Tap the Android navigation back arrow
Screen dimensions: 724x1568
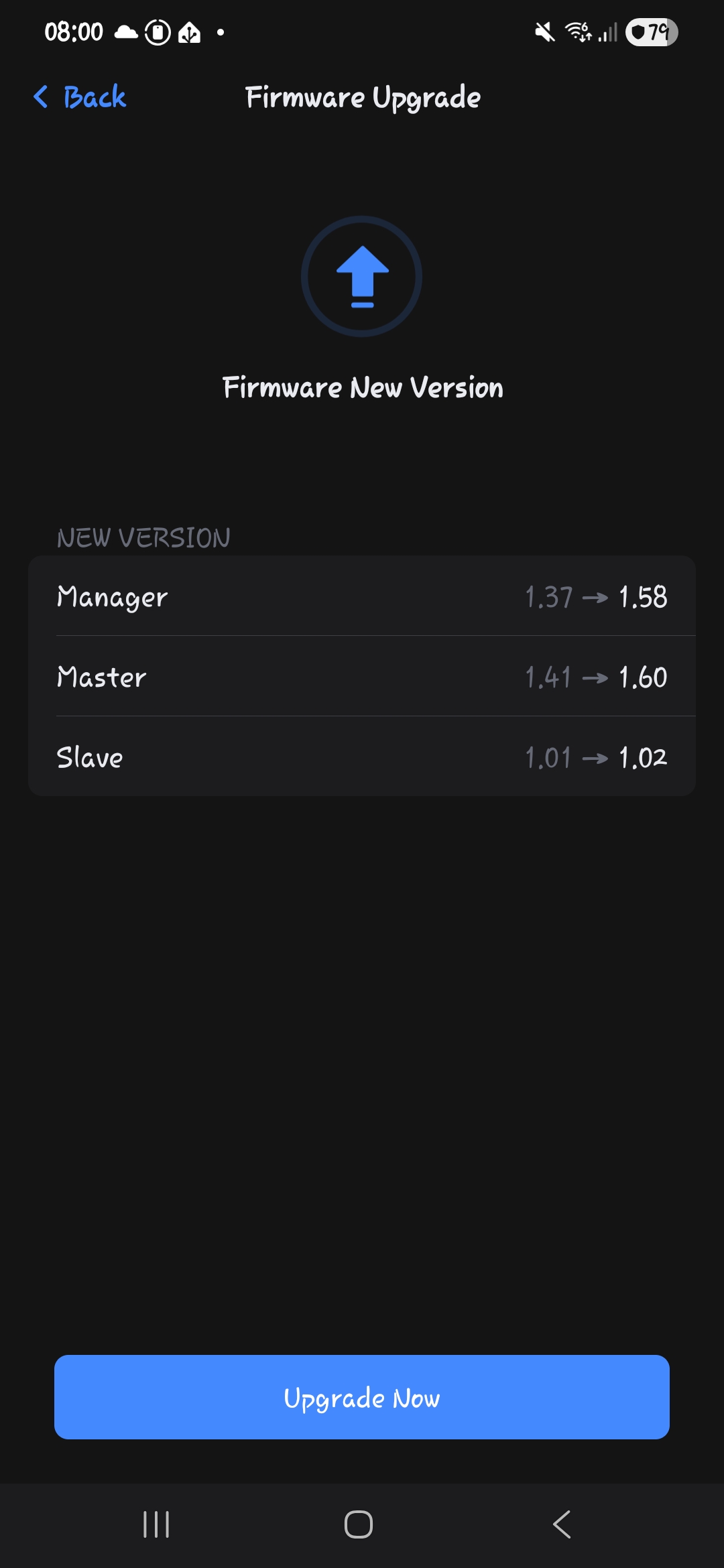coord(562,1524)
